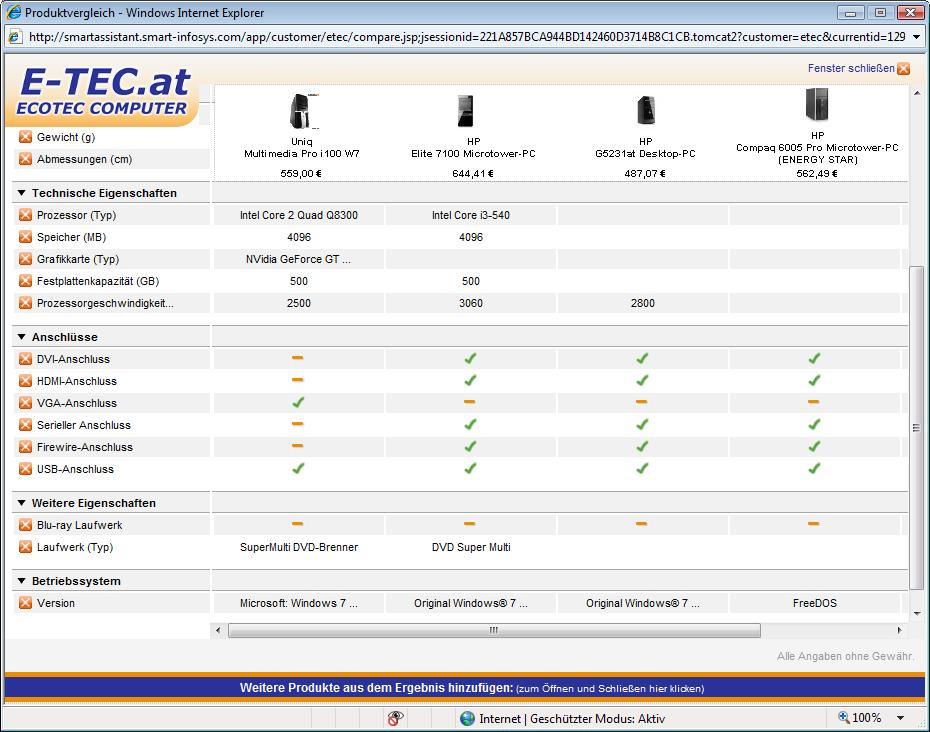This screenshot has width=930, height=732.
Task: Click the popup blocker icon in the status bar
Action: pyautogui.click(x=395, y=718)
